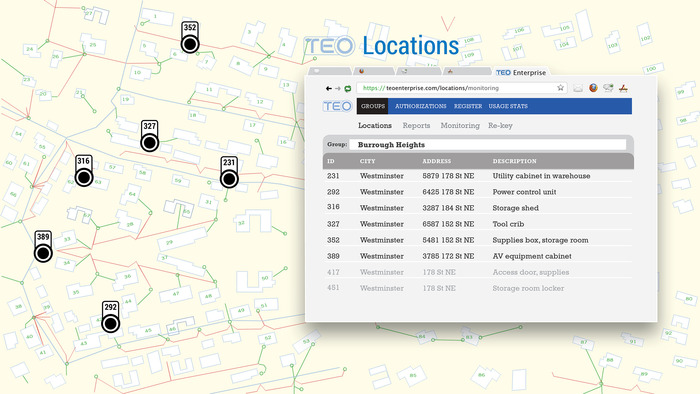
Task: Click Access door, supplies description
Action: tap(531, 272)
